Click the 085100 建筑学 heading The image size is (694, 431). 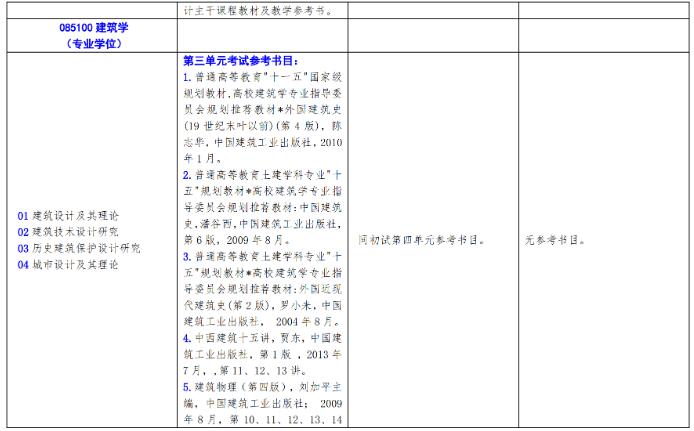pyautogui.click(x=92, y=28)
